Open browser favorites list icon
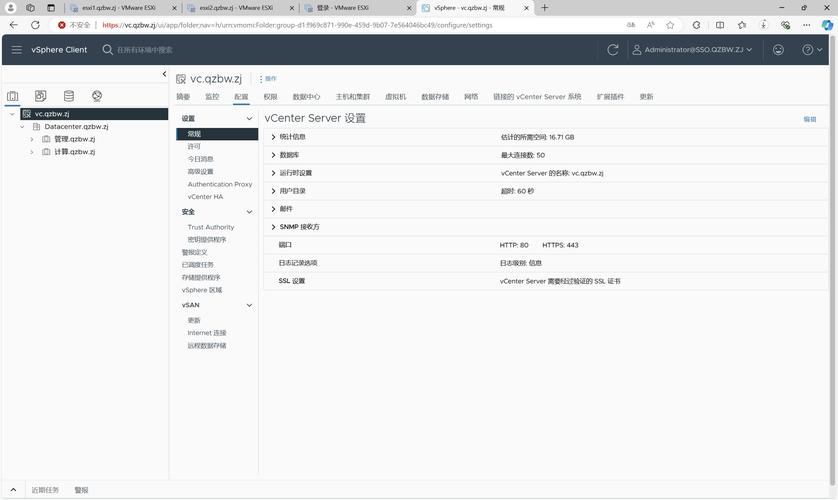Viewport: 838px width, 500px height. (742, 25)
